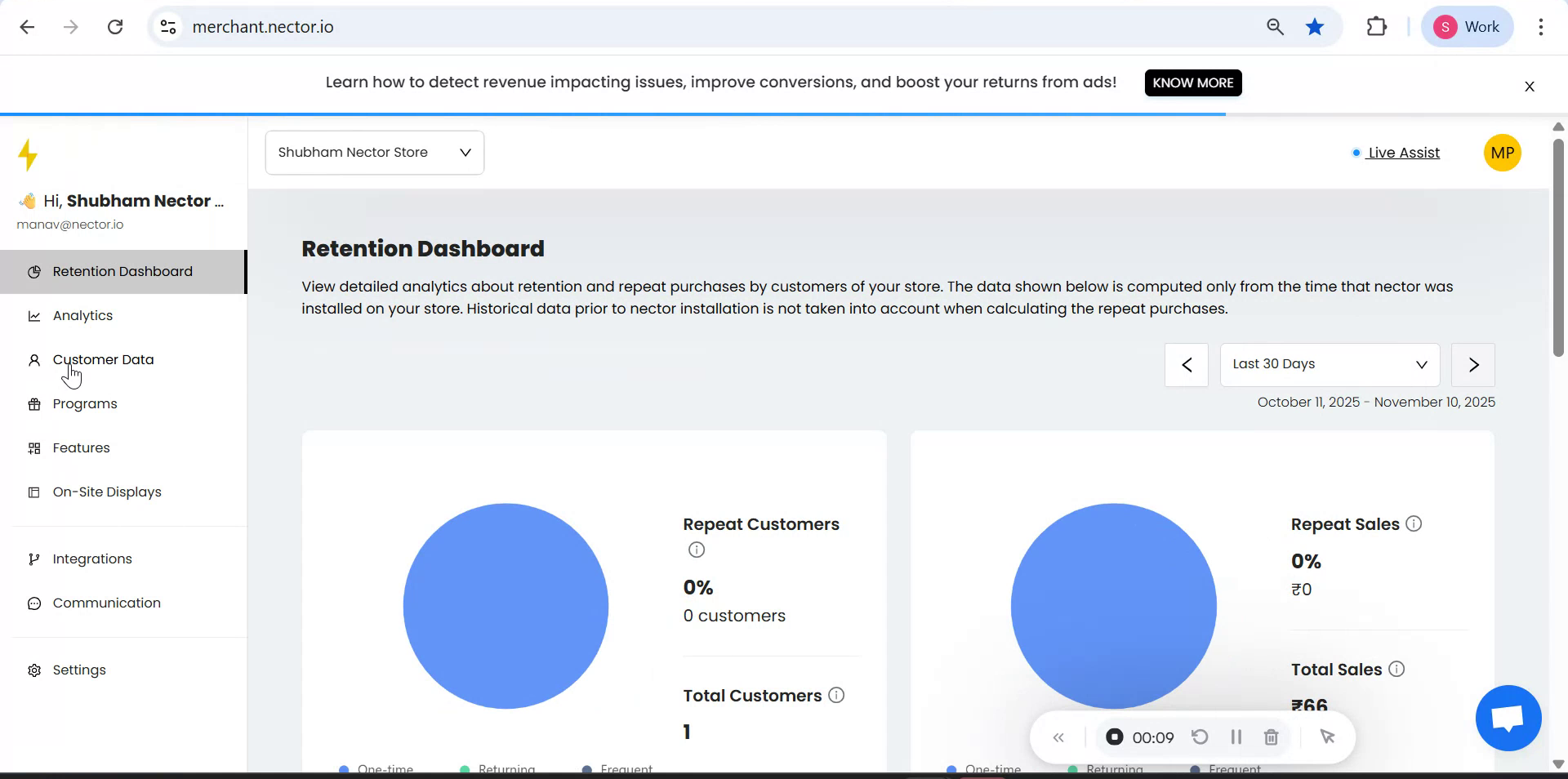This screenshot has height=779, width=1568.
Task: Open the Last 30 Days range dropdown
Action: tap(1329, 365)
